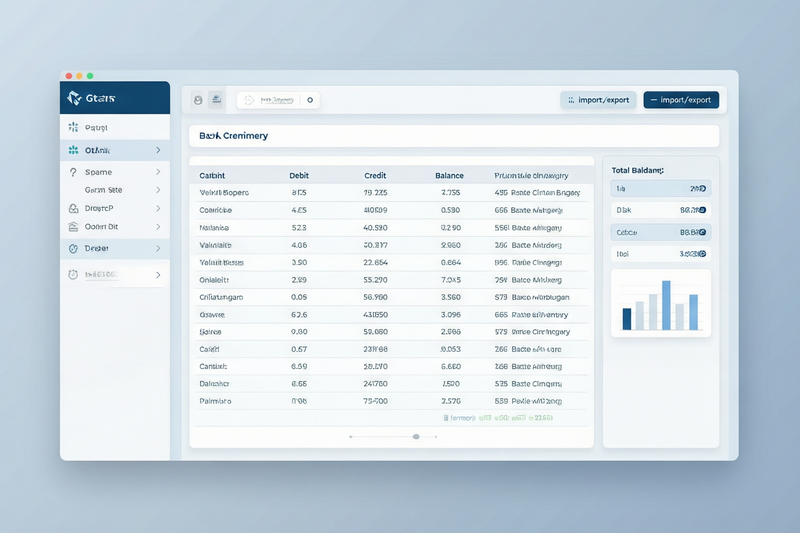Image resolution: width=800 pixels, height=533 pixels.
Task: Toggle the indicator on the Cebce balance row
Action: [x=703, y=232]
